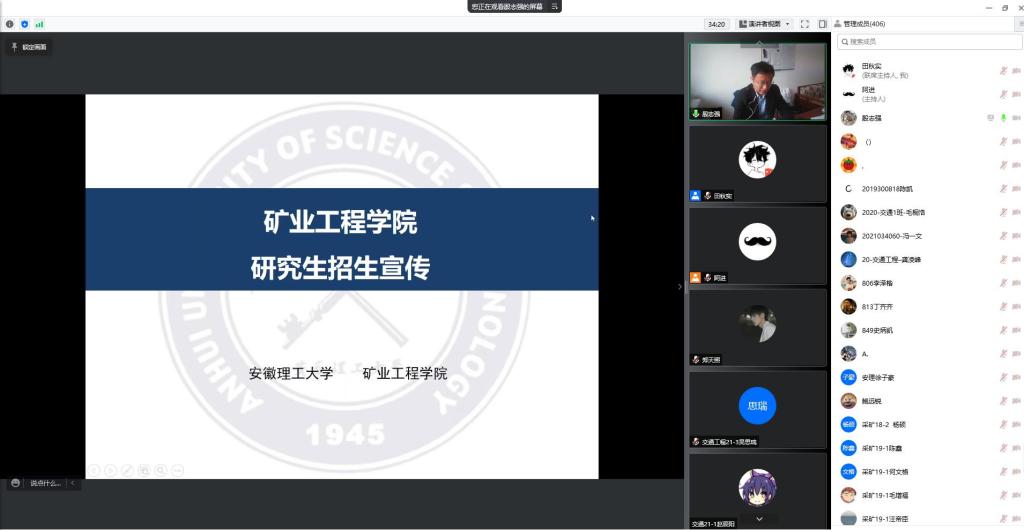This screenshot has height=530, width=1024.
Task: Toggle microphone for 阿进 in member list
Action: (x=1002, y=94)
